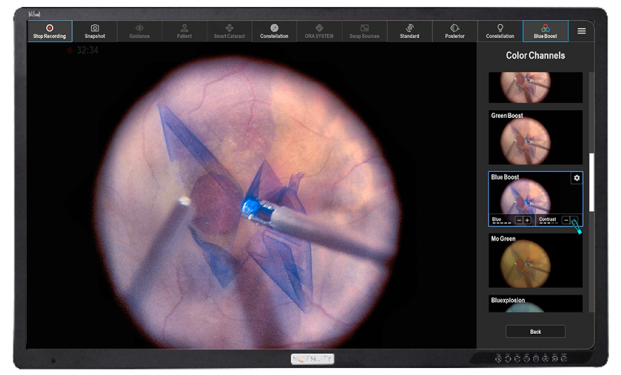Click the Back button

535,332
